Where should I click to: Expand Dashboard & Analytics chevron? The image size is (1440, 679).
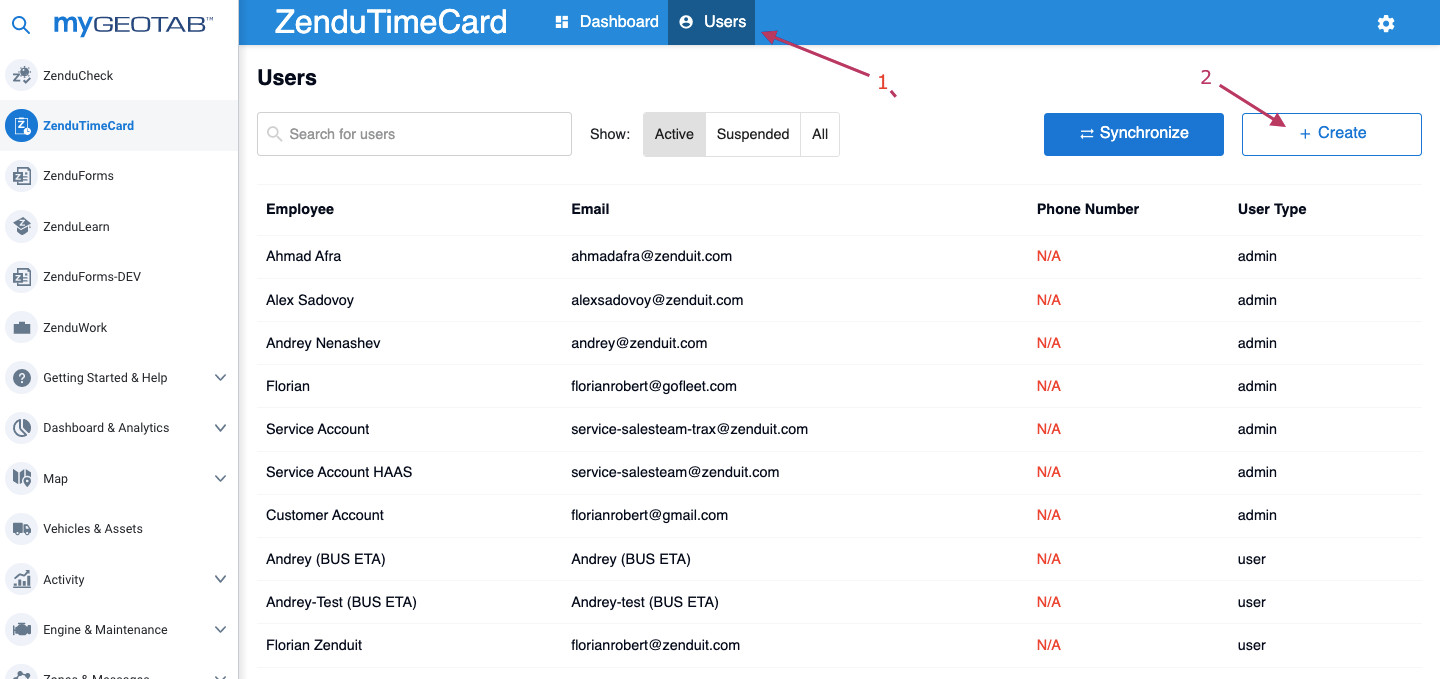tap(221, 428)
